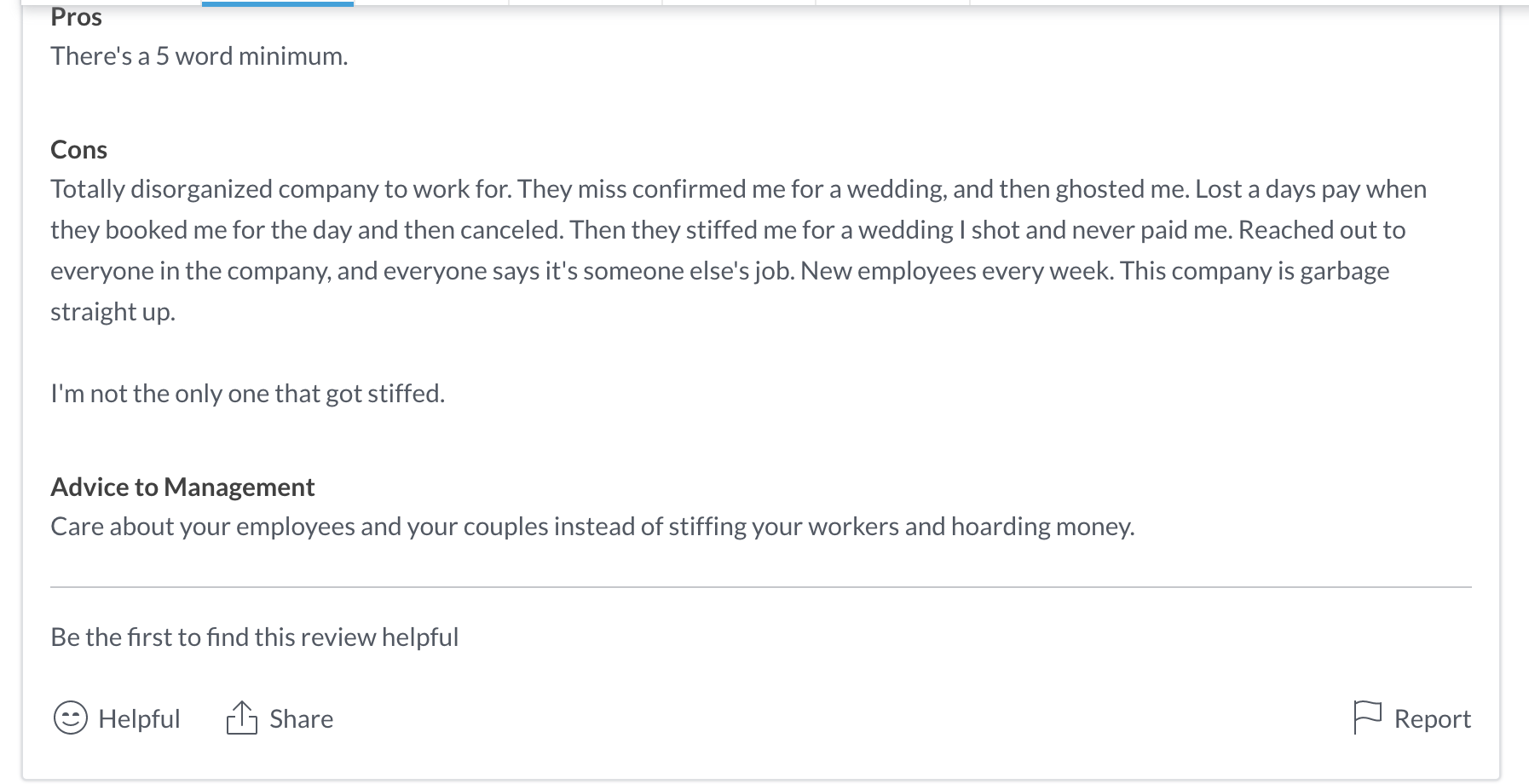The width and height of the screenshot is (1529, 784).
Task: Select the blue-underlined active tab at top
Action: tap(278, 3)
